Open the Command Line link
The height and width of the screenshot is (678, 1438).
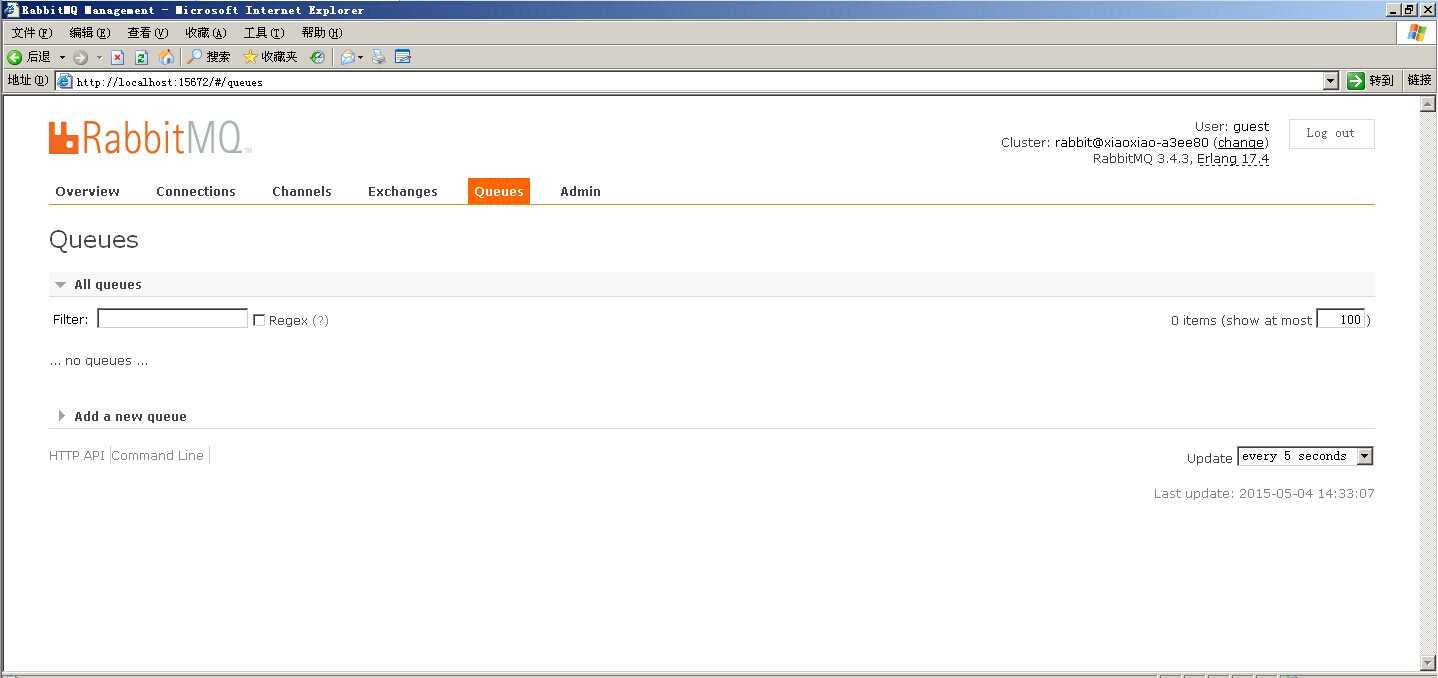(158, 455)
